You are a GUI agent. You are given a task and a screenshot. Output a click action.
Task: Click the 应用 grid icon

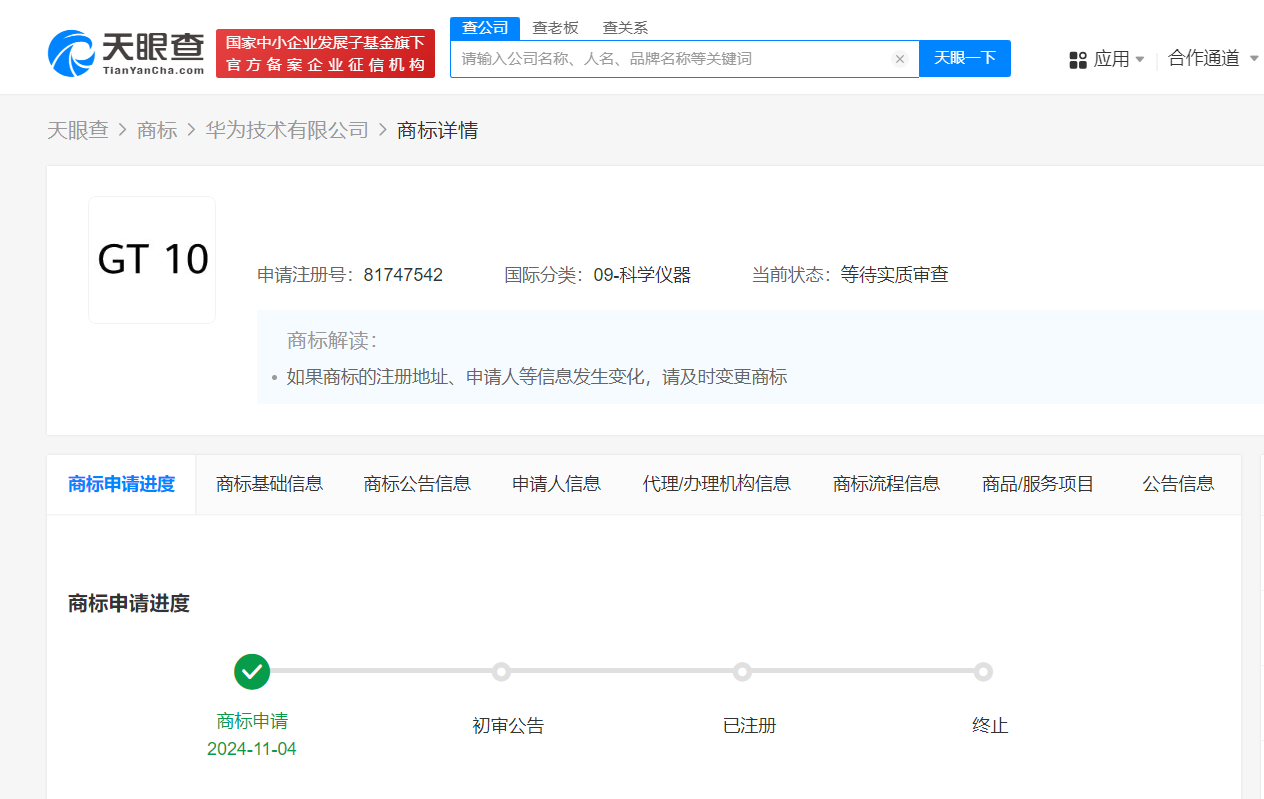(1077, 60)
